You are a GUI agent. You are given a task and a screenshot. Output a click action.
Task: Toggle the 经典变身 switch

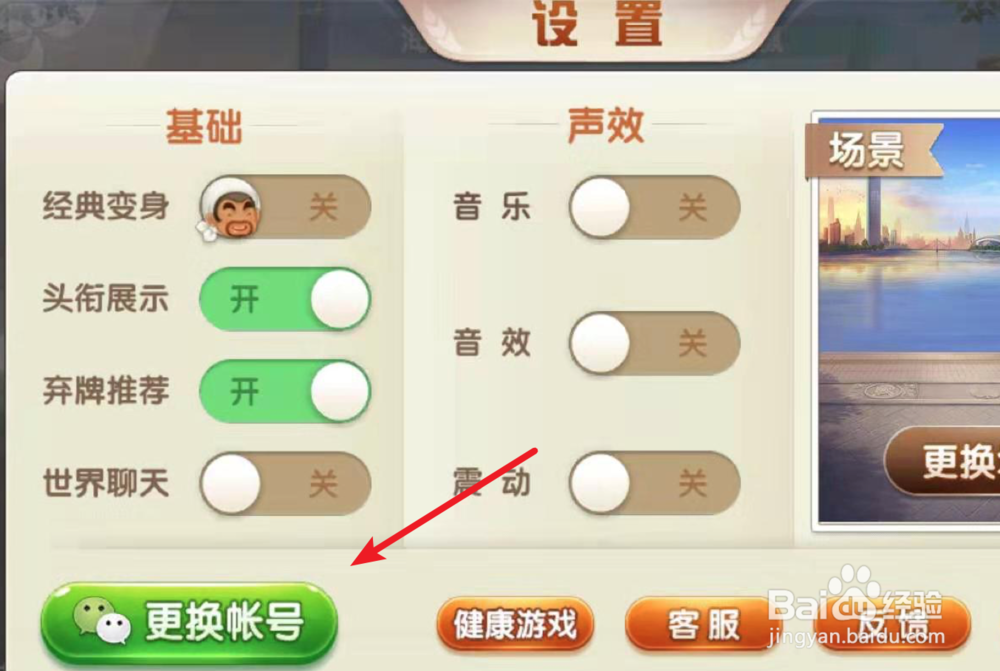285,207
